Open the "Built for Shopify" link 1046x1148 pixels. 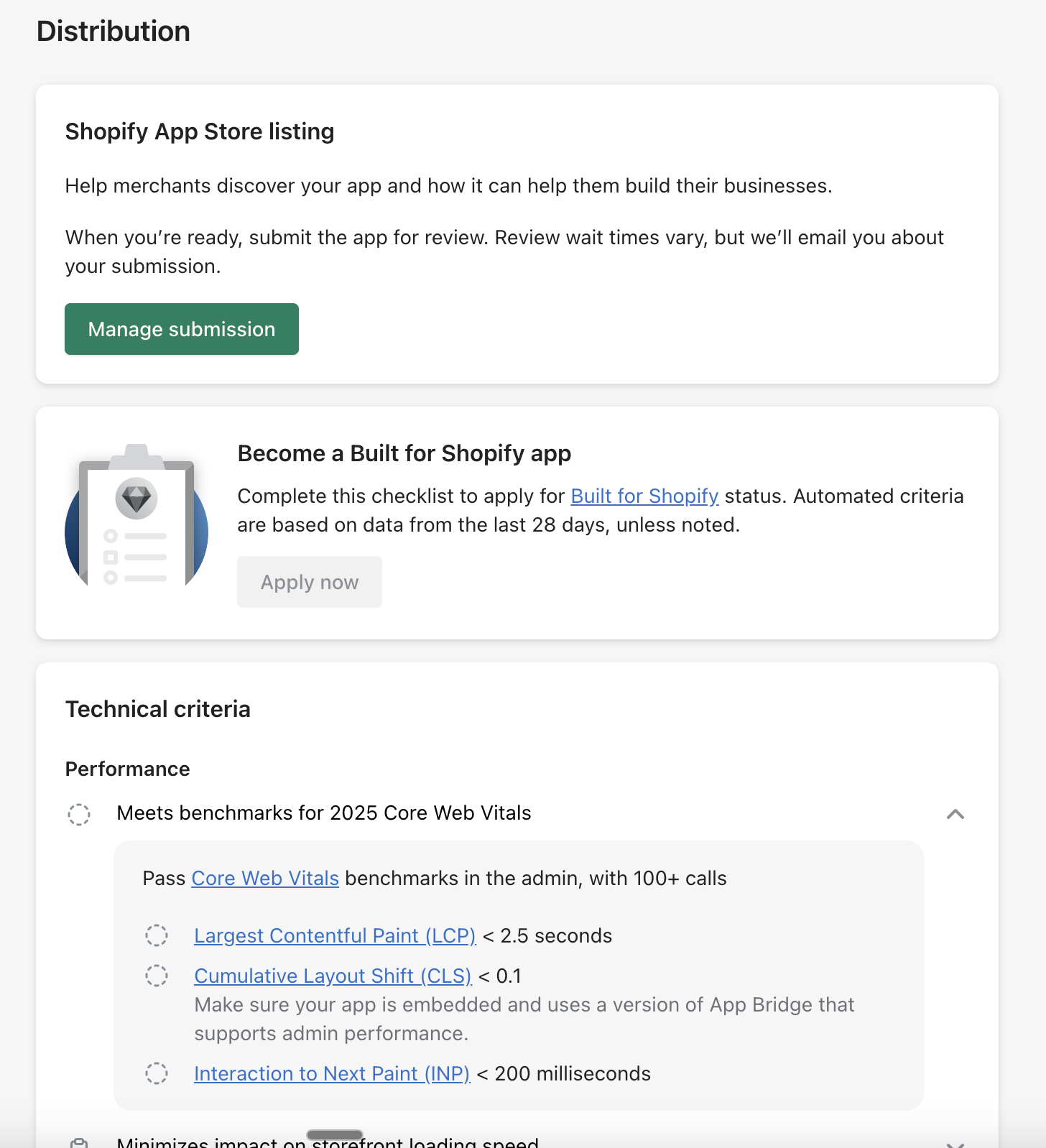coord(644,496)
